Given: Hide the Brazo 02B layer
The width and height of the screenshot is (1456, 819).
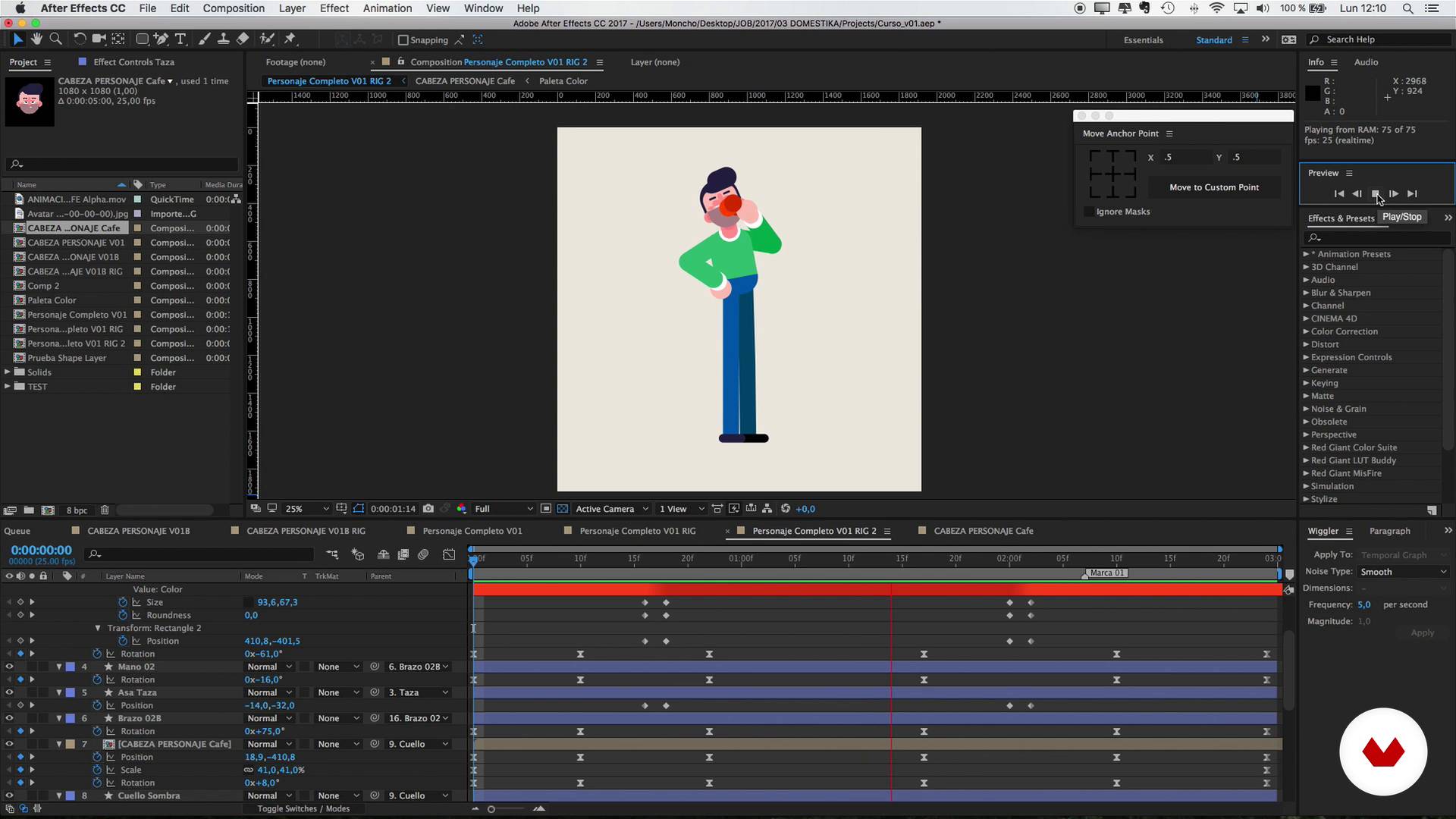Looking at the screenshot, I should click(9, 719).
